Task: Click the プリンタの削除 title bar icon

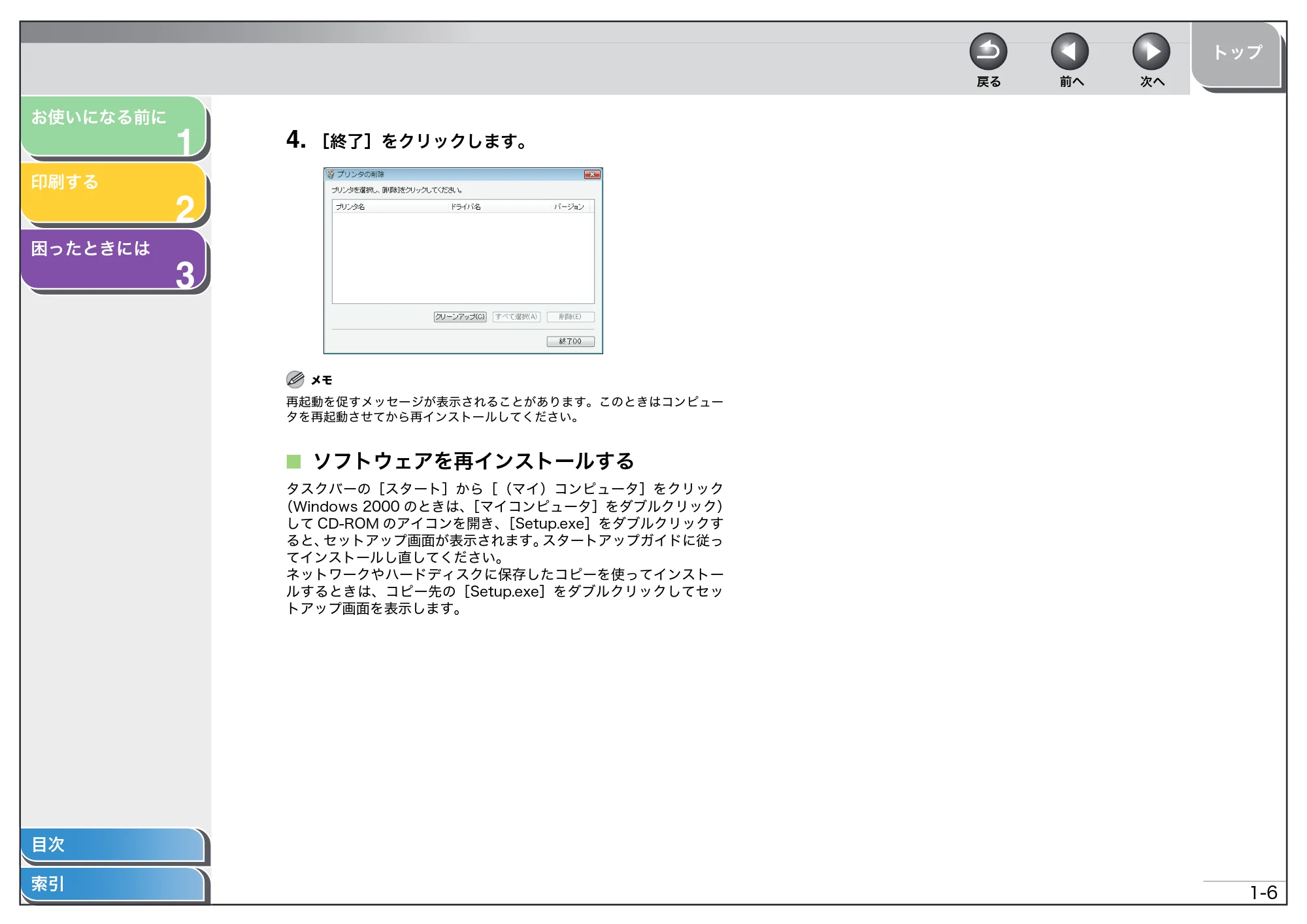Action: [330, 174]
